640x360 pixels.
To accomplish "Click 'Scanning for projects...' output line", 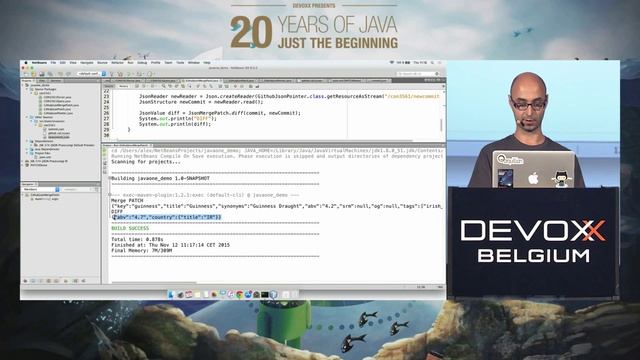I will [x=146, y=162].
